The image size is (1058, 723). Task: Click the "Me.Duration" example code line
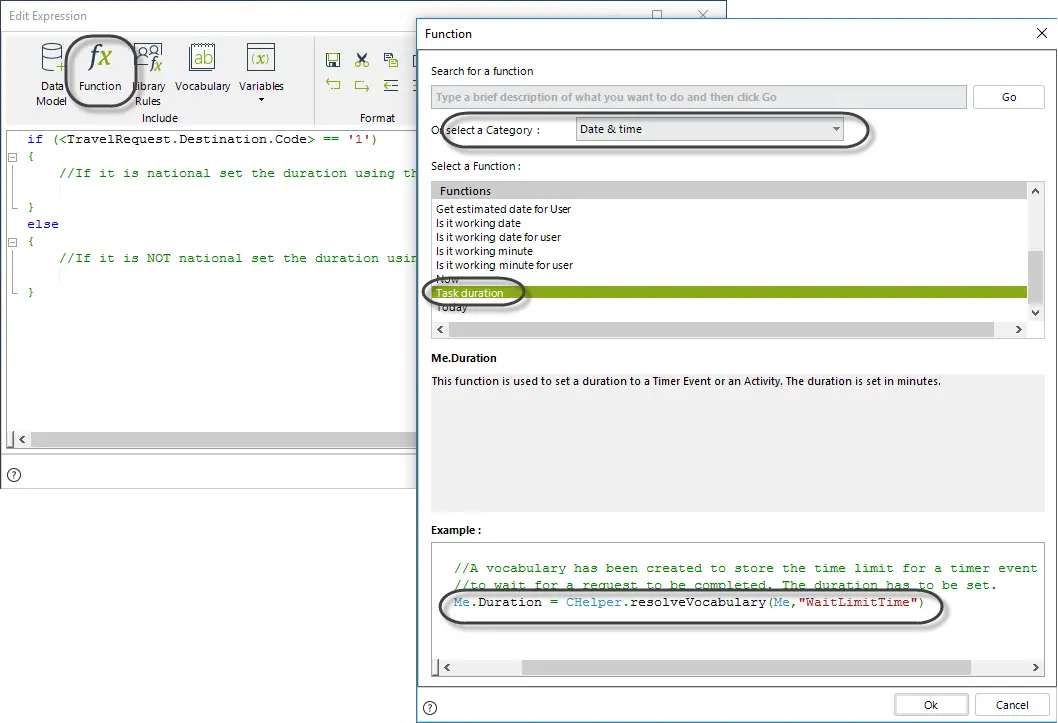coord(688,602)
